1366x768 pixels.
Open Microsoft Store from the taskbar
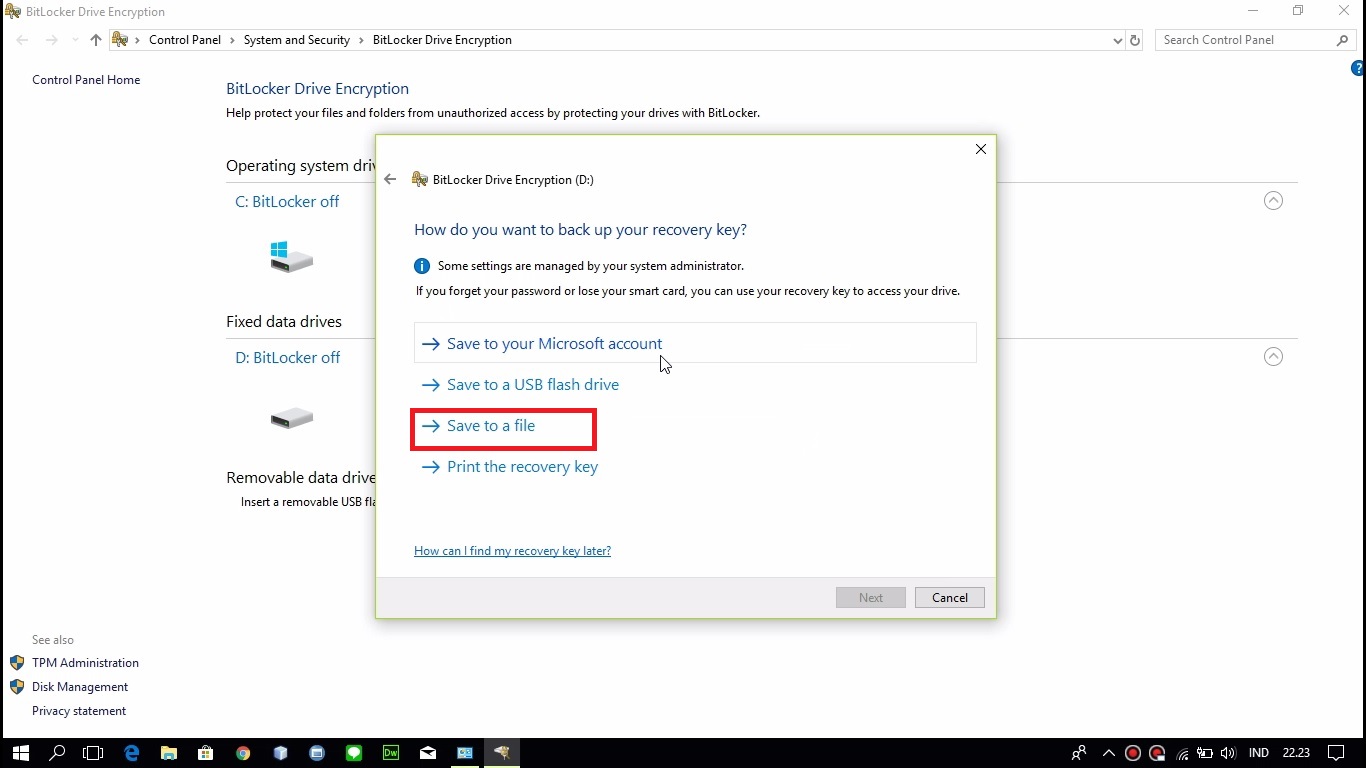click(205, 753)
